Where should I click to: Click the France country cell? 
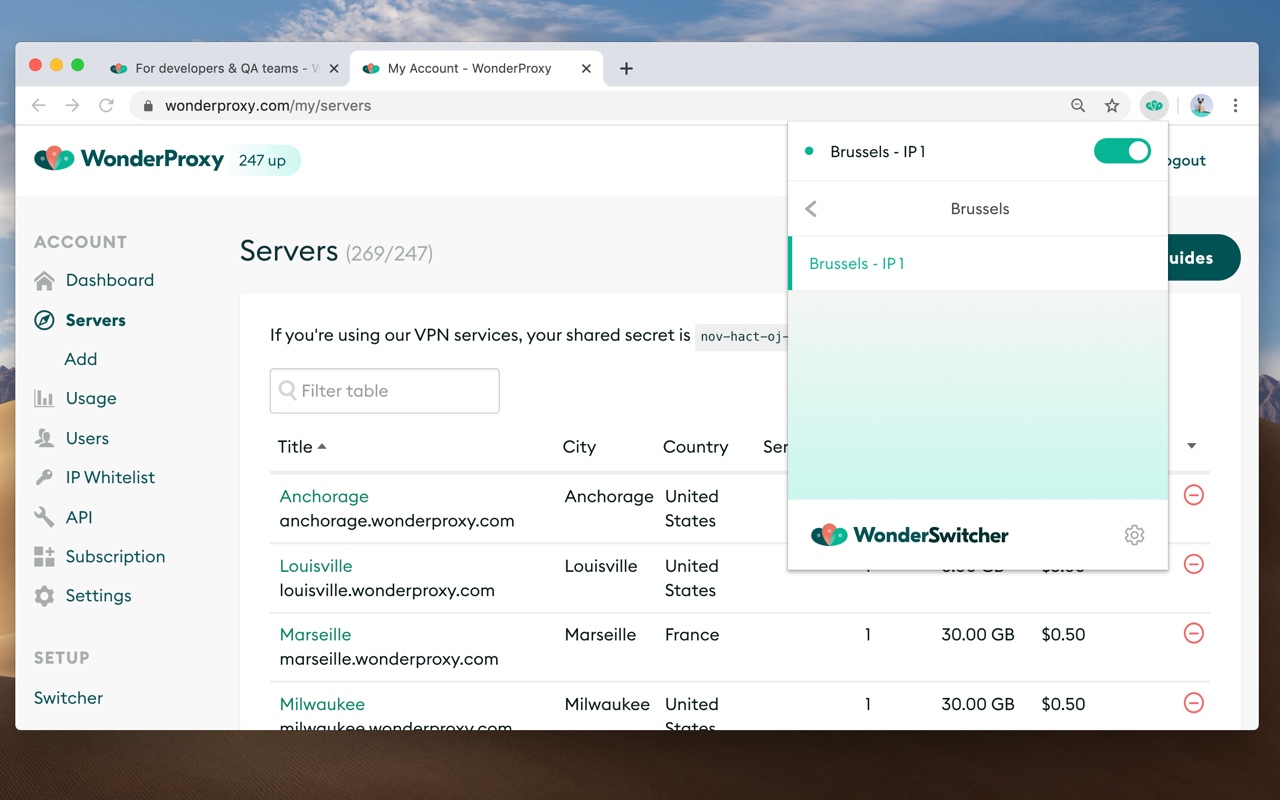pos(692,635)
